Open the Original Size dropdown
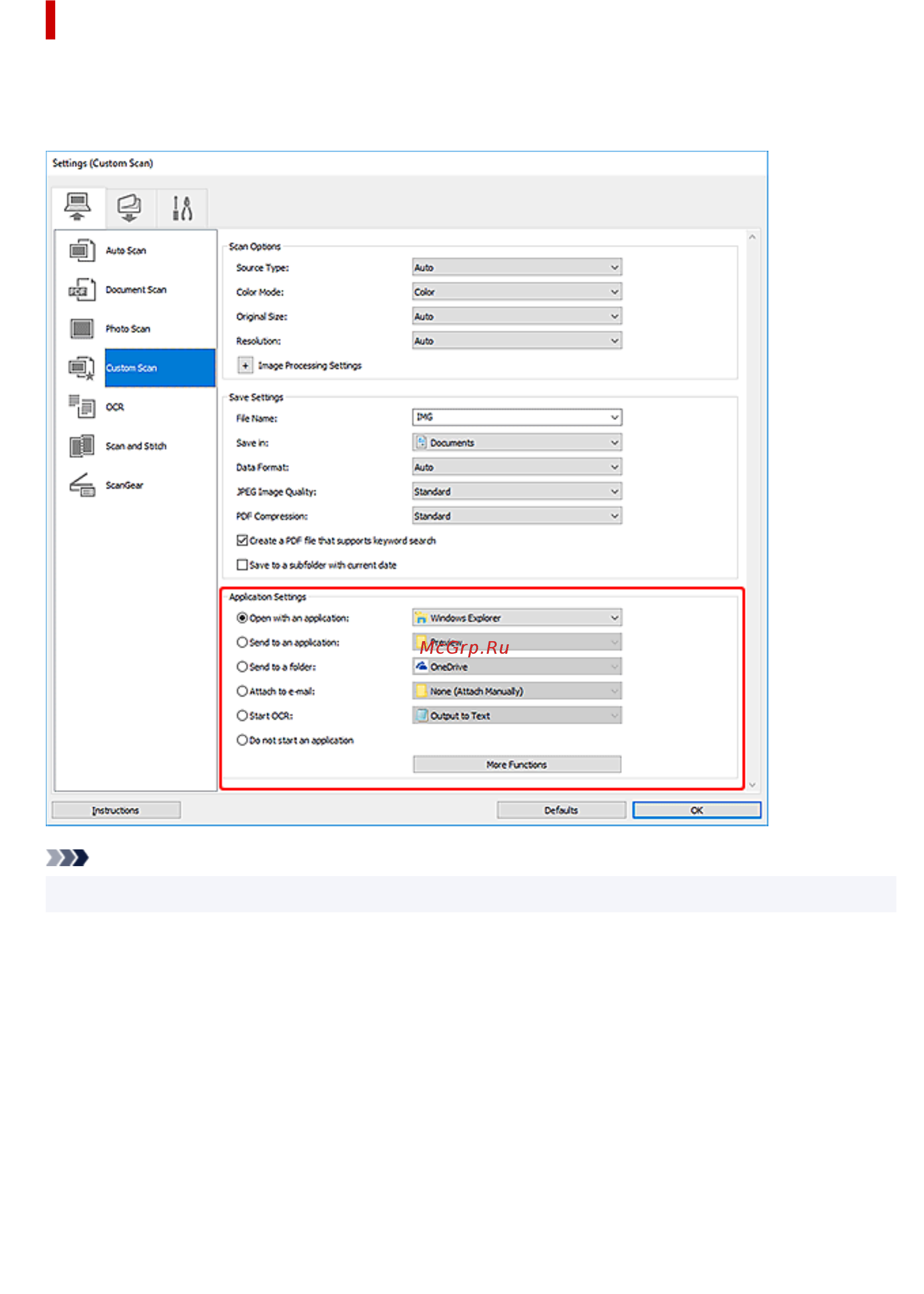 pos(517,316)
